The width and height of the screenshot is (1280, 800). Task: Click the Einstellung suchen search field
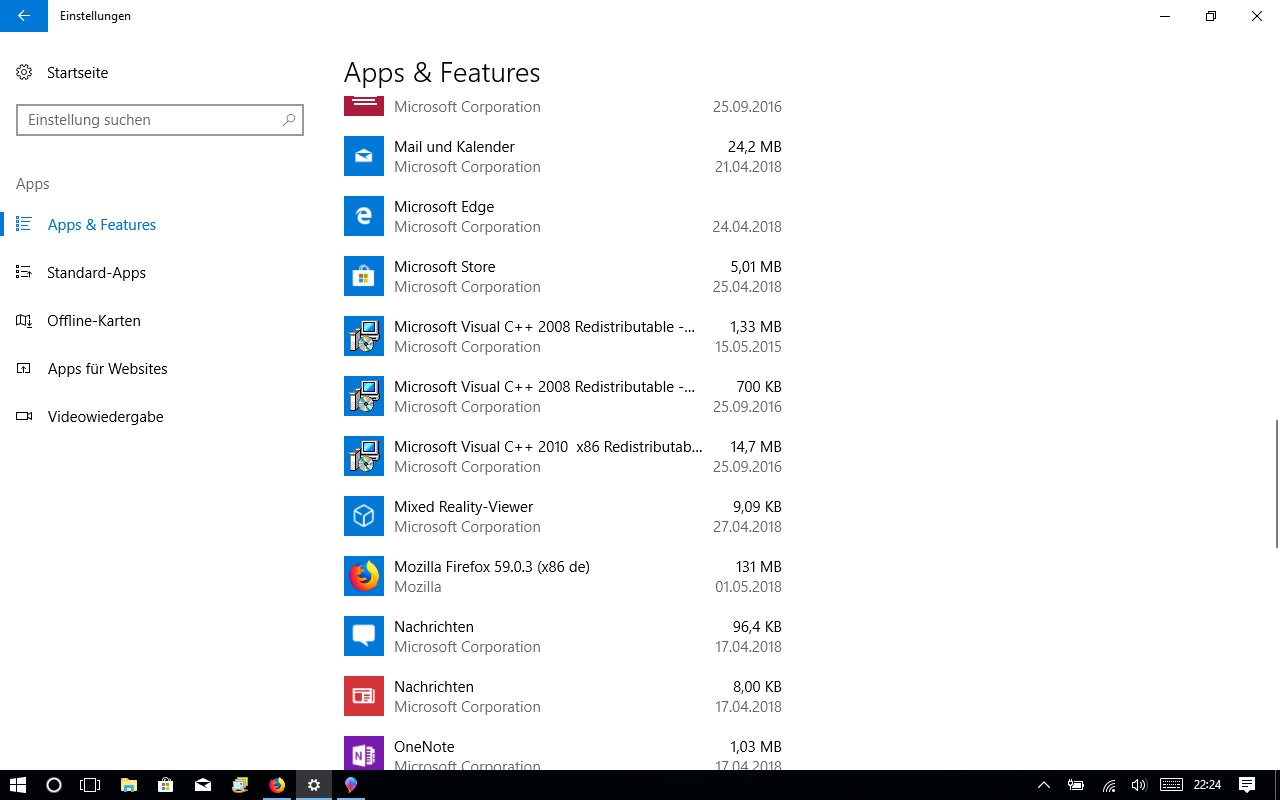click(160, 120)
